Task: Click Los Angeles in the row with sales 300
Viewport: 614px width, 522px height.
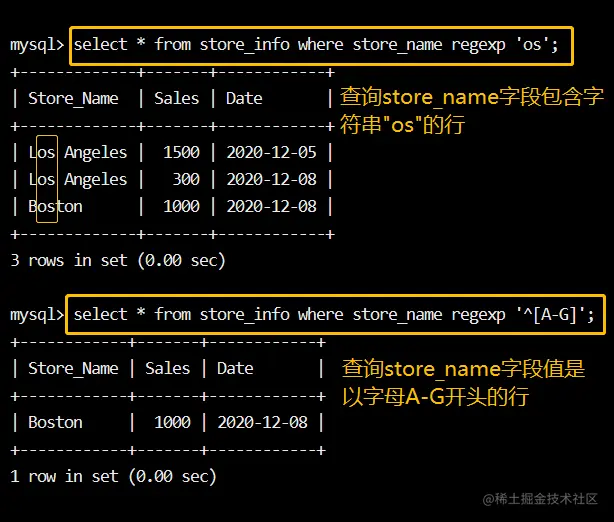Action: 78,180
